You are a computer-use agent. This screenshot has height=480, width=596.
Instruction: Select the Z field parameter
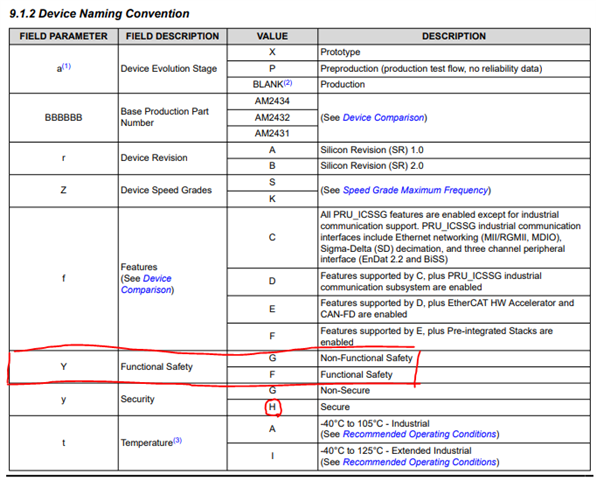63,190
